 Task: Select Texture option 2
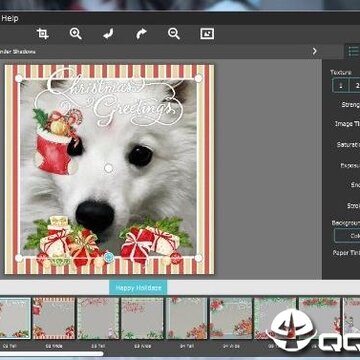(354, 85)
